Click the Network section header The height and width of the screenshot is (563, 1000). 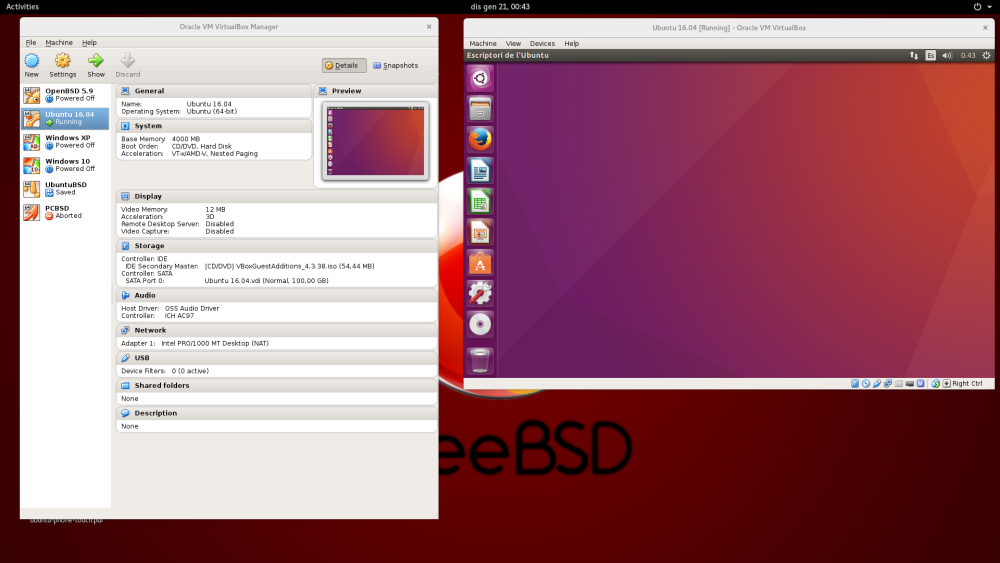pos(277,330)
